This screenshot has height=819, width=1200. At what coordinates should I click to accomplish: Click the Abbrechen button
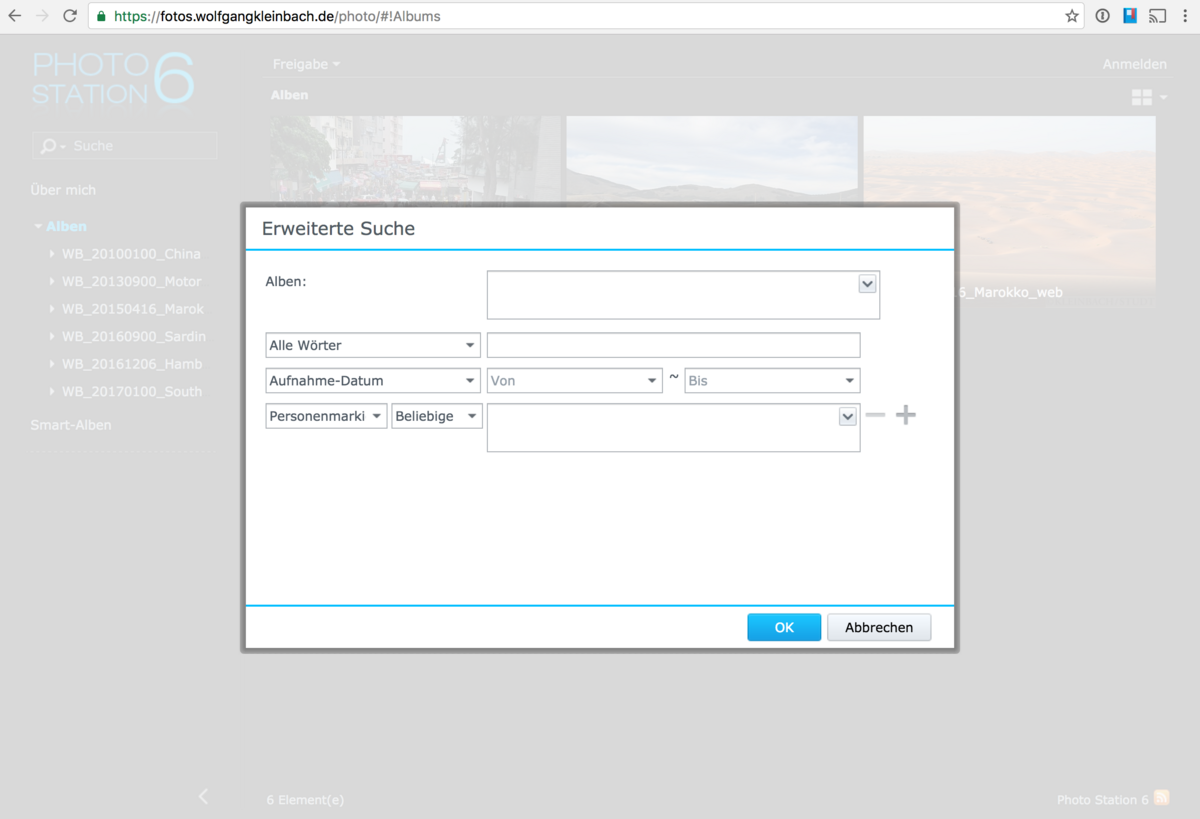(x=878, y=627)
